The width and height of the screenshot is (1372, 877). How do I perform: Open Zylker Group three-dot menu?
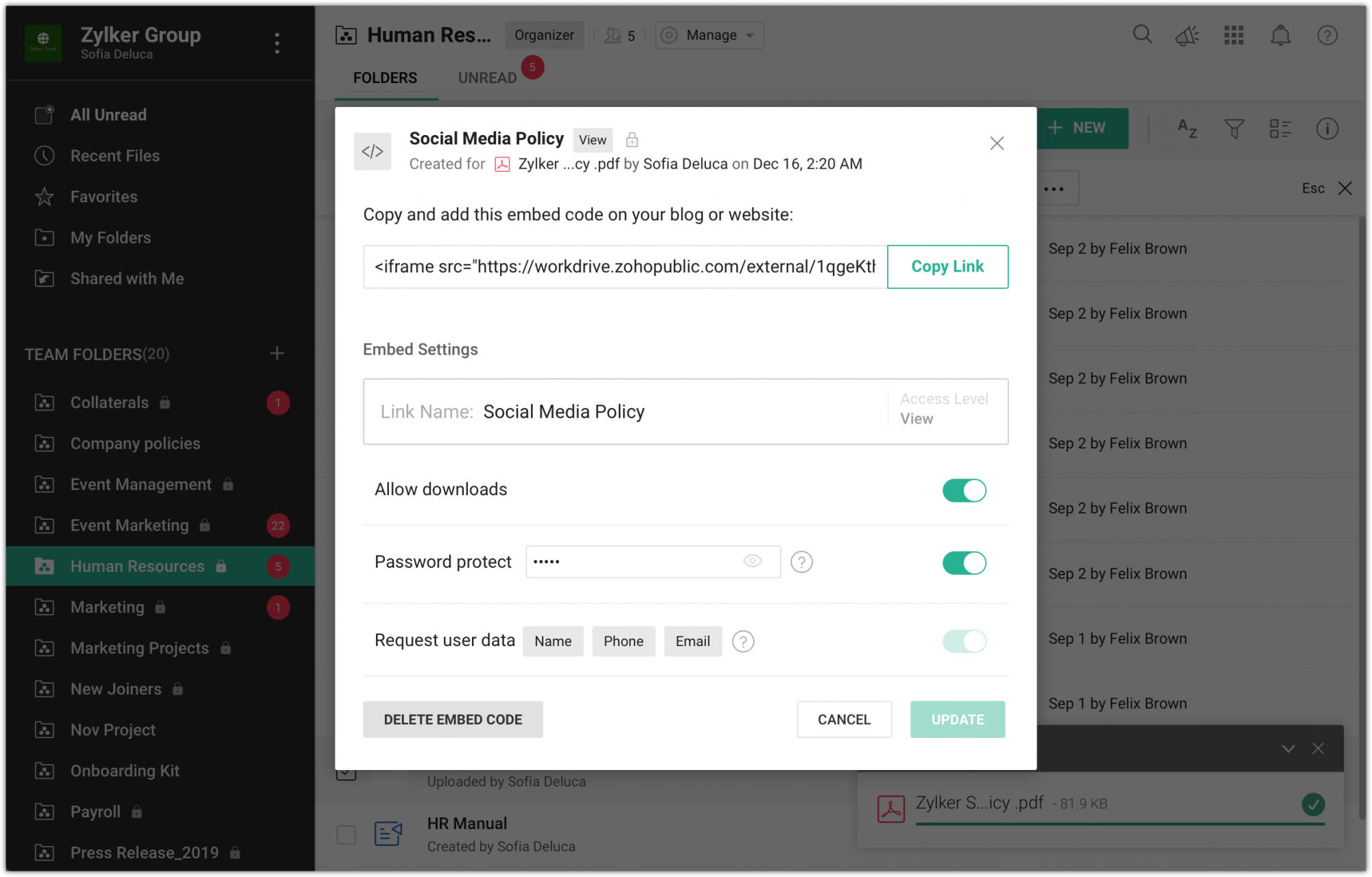(277, 43)
